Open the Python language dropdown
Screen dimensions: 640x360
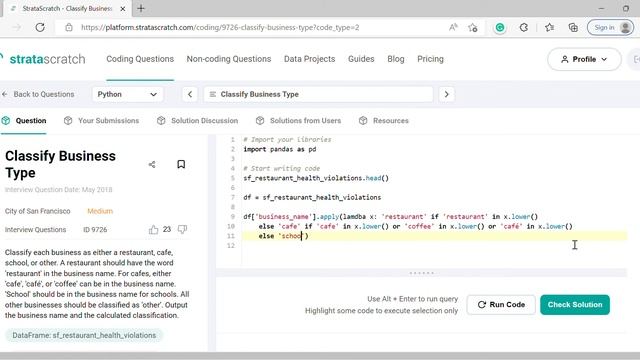127,94
